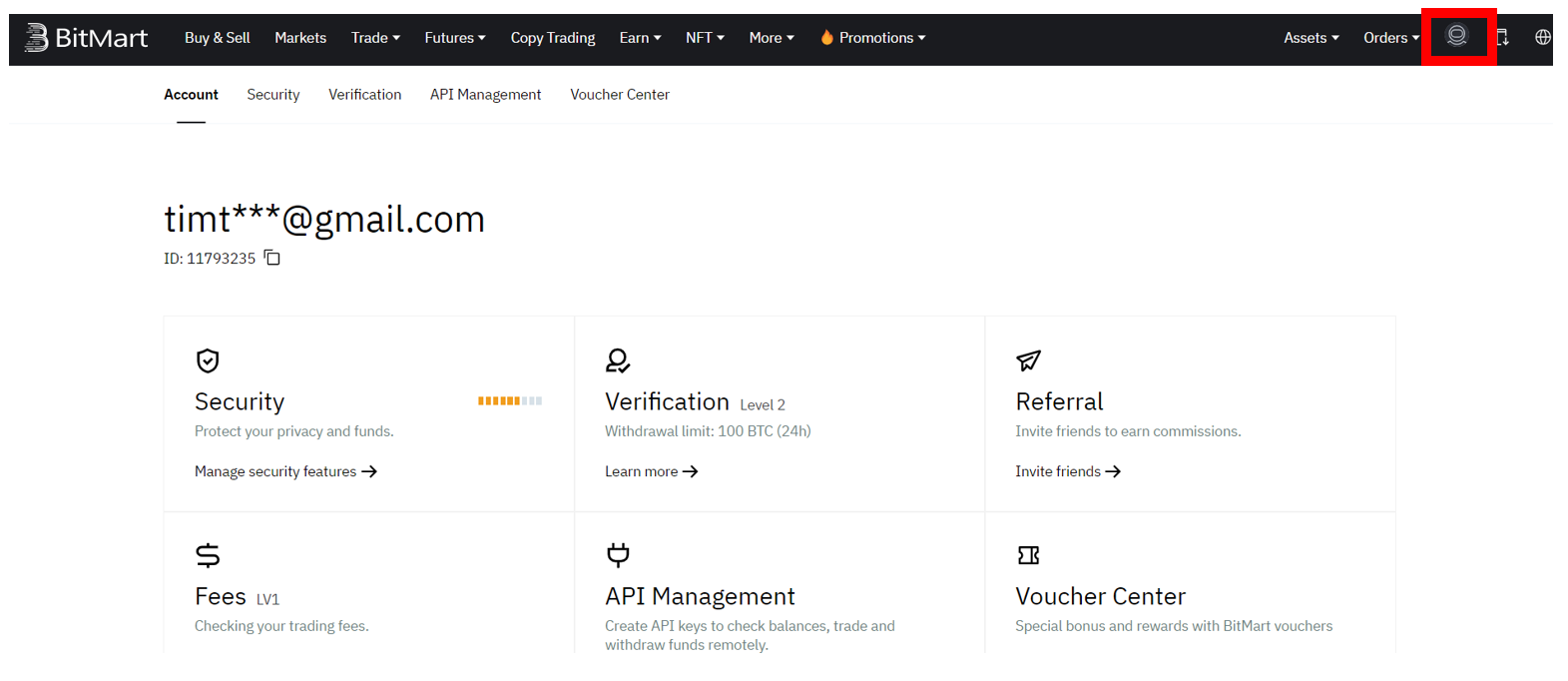Expand the NFT dropdown menu
This screenshot has width=1568, height=681.
tap(705, 38)
